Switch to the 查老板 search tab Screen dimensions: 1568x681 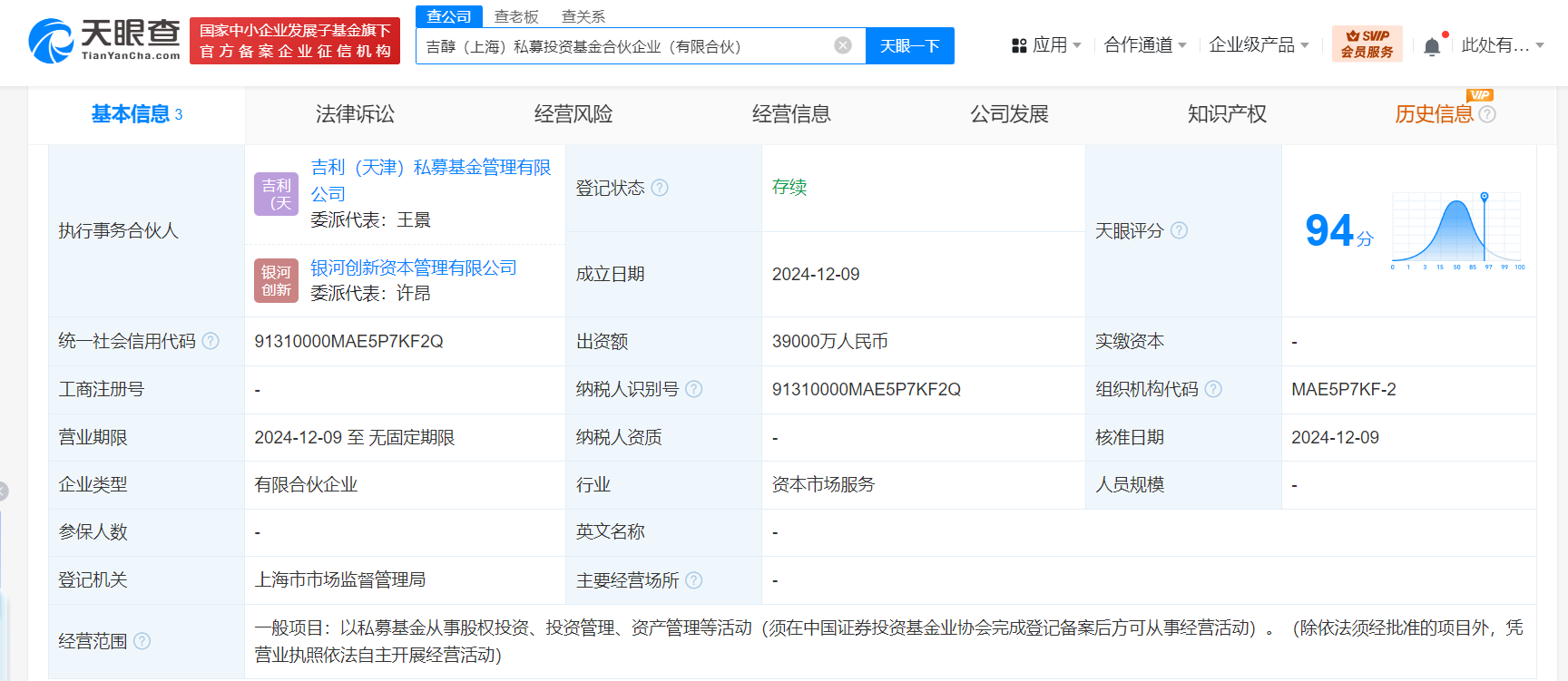(x=516, y=16)
